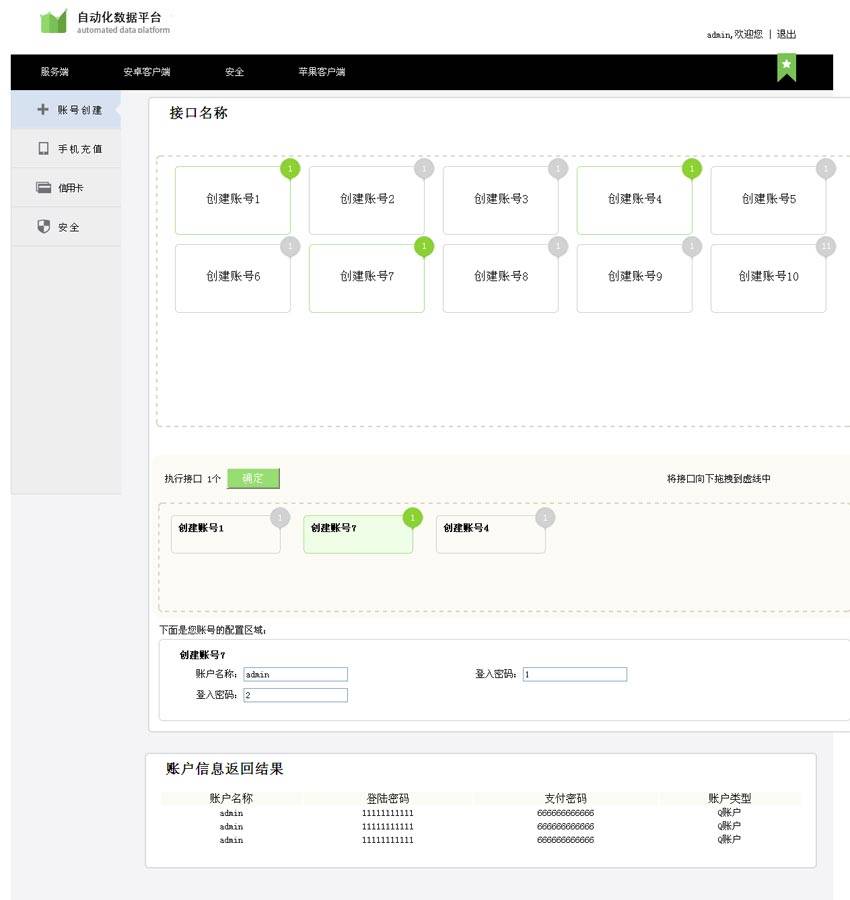Screen dimensions: 850x900
Task: Click the credit card icon for 信用卡
Action: 43,187
